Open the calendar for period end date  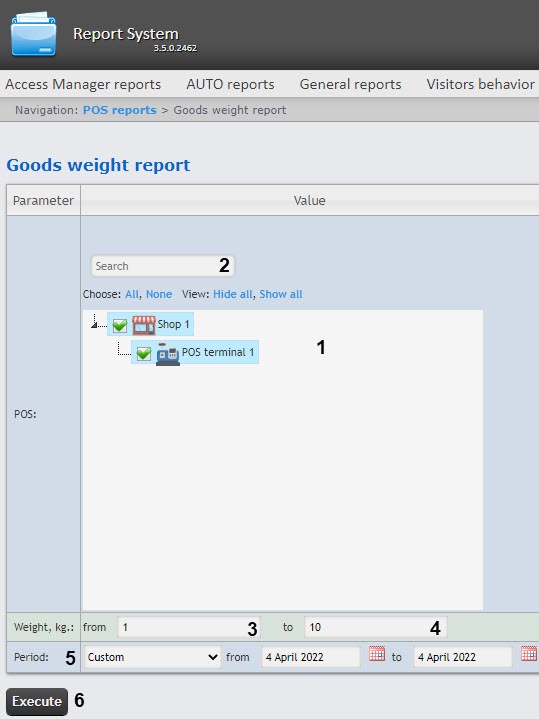[528, 653]
